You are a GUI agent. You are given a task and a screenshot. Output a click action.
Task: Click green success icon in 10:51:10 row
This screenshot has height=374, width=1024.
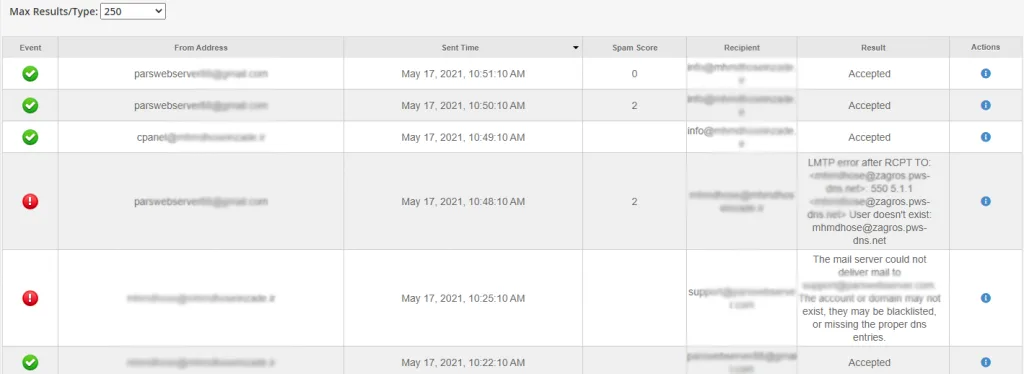tap(30, 74)
